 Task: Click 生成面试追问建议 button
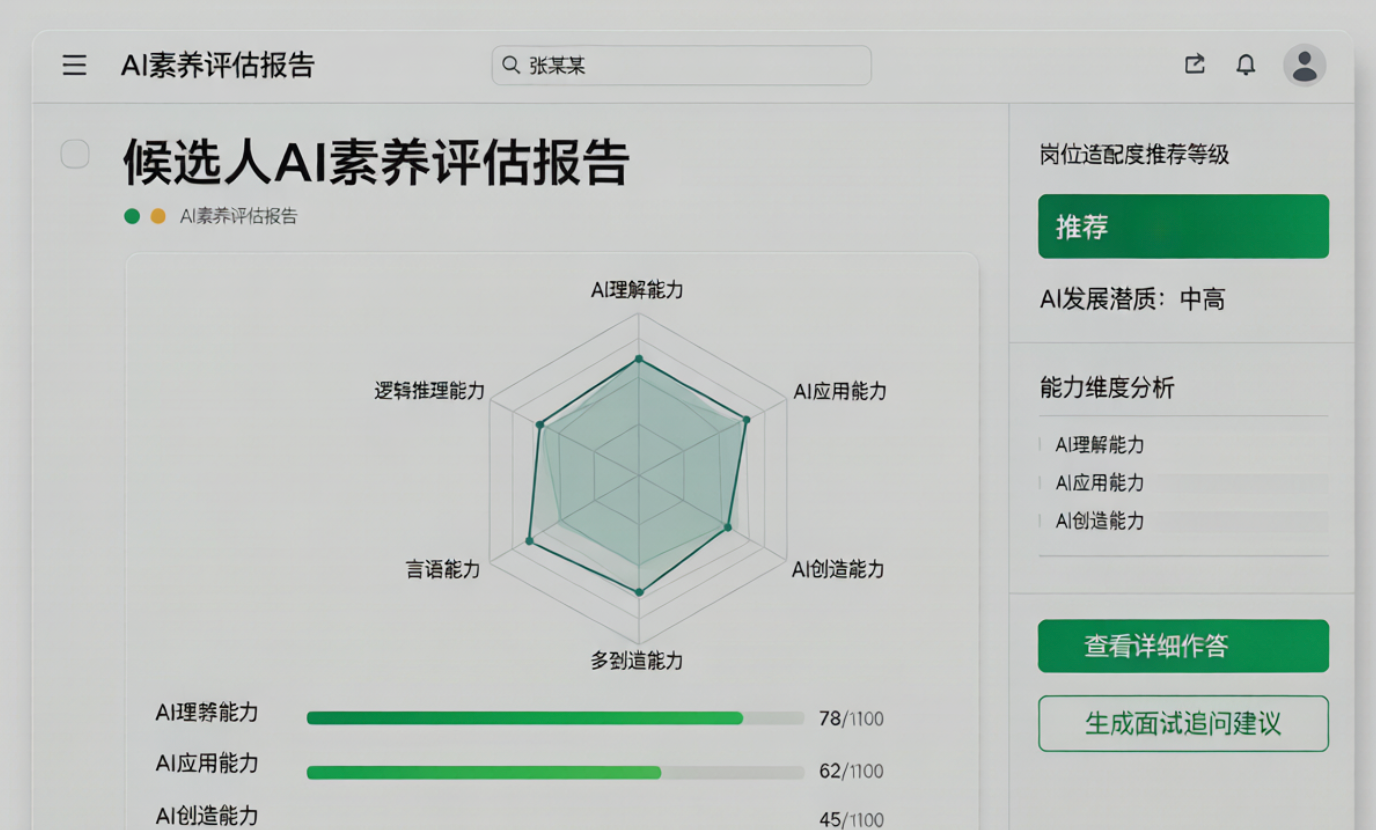tap(1183, 723)
